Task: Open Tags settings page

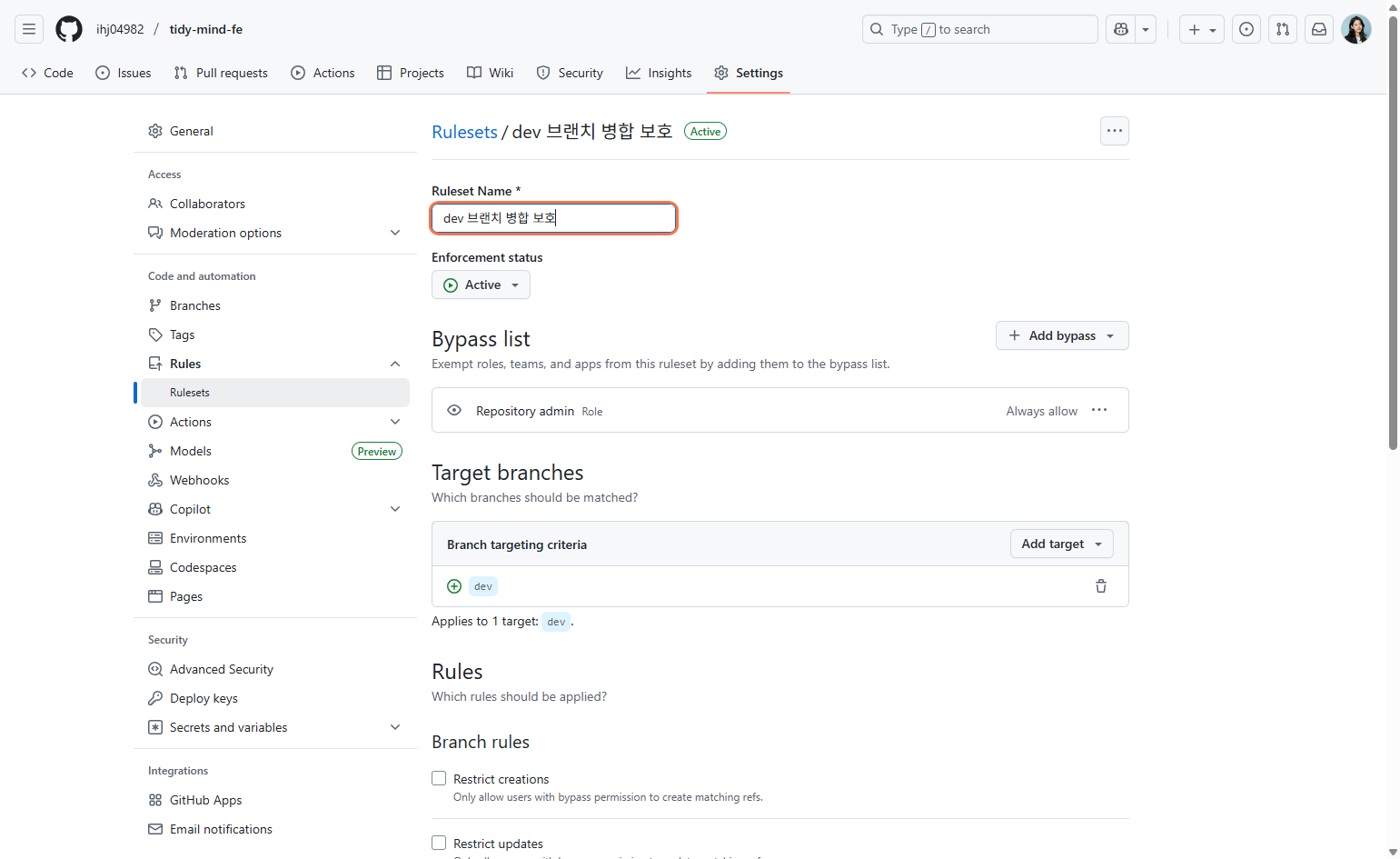Action: tap(275, 335)
